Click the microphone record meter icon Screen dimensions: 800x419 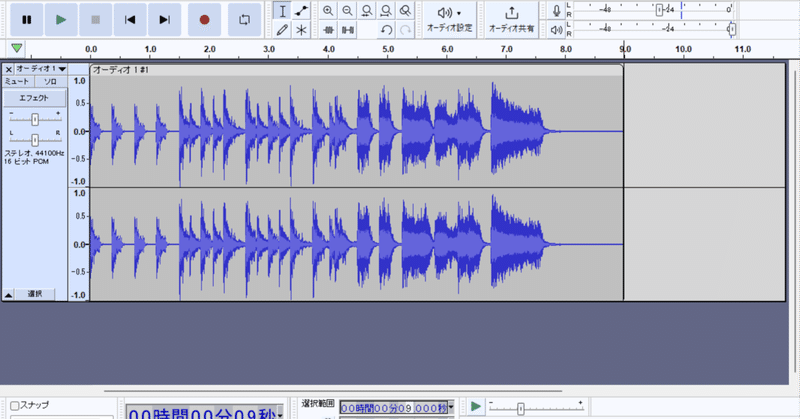pos(556,11)
